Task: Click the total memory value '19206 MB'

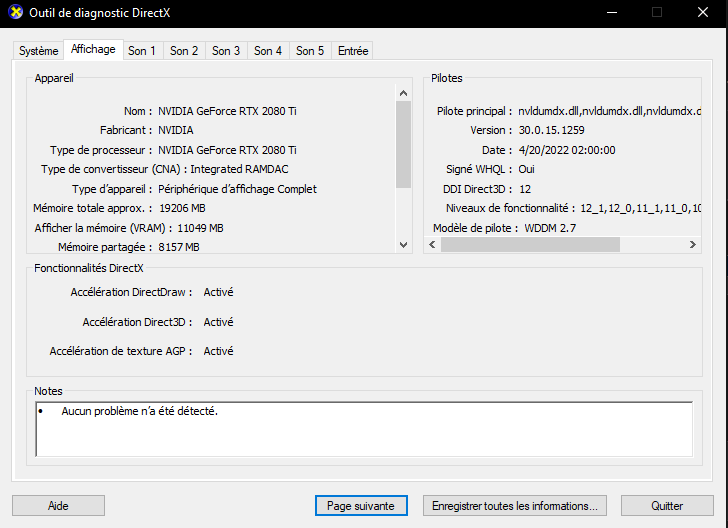Action: 182,208
